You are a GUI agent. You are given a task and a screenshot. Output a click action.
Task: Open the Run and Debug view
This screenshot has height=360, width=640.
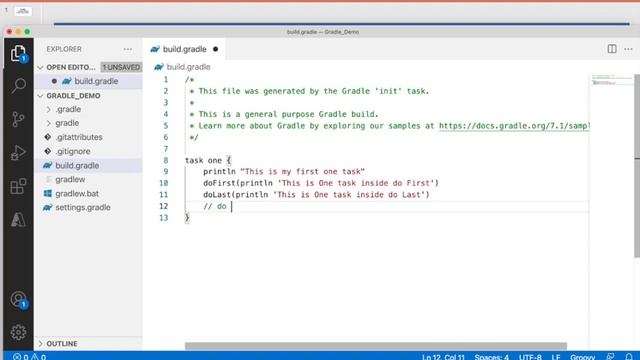[18, 153]
